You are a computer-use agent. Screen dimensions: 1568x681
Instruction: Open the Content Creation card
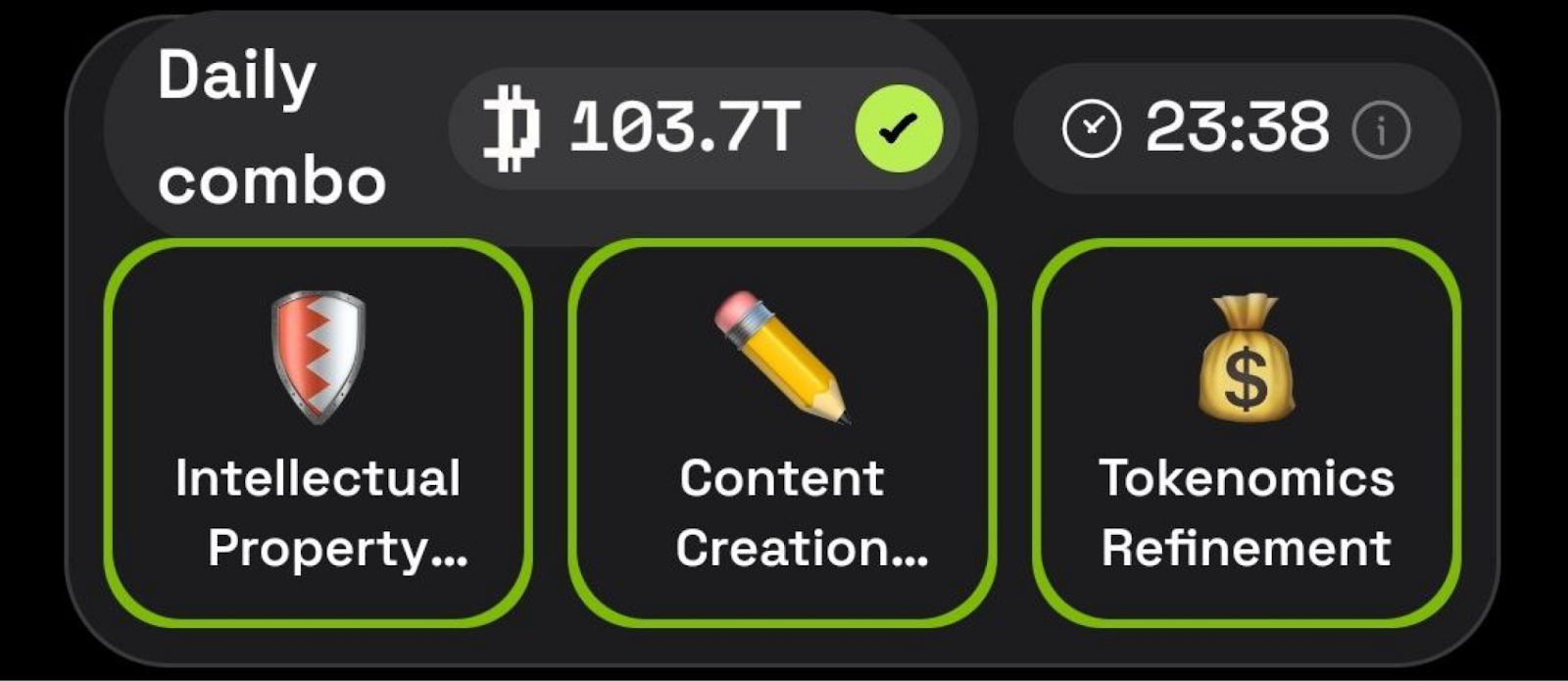(x=782, y=432)
